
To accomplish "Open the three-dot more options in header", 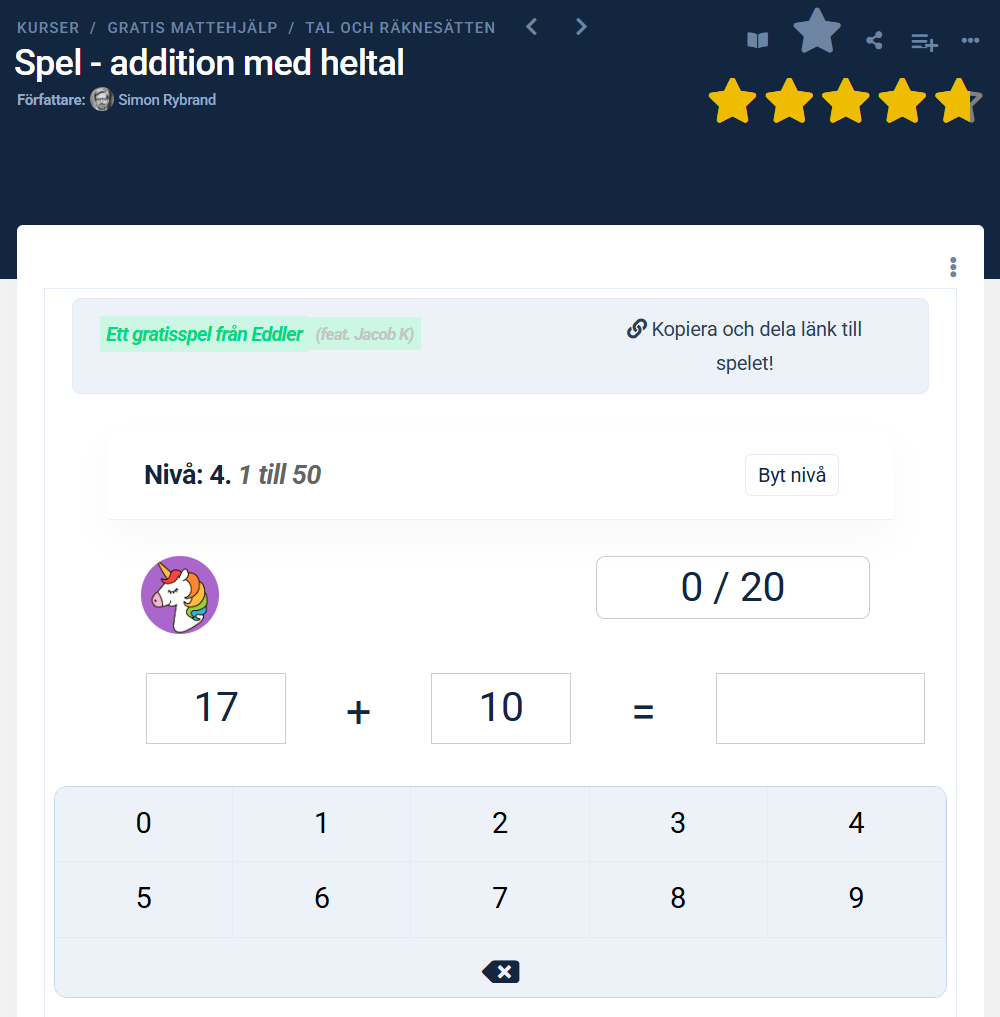I will [x=970, y=40].
